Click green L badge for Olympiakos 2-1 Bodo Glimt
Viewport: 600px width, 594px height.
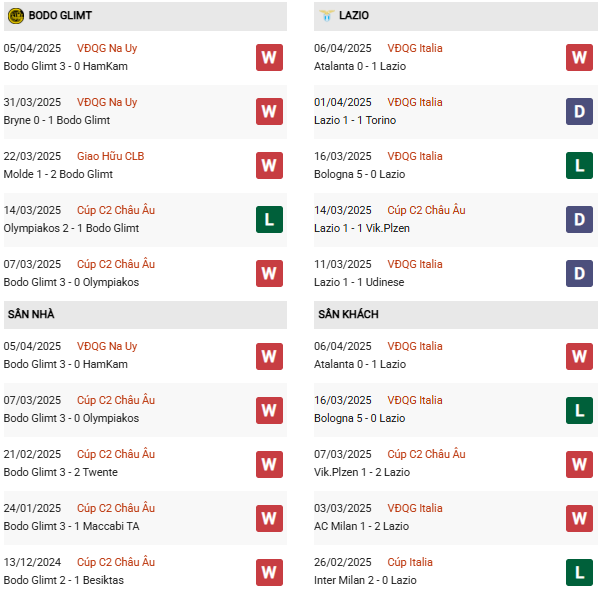(269, 219)
